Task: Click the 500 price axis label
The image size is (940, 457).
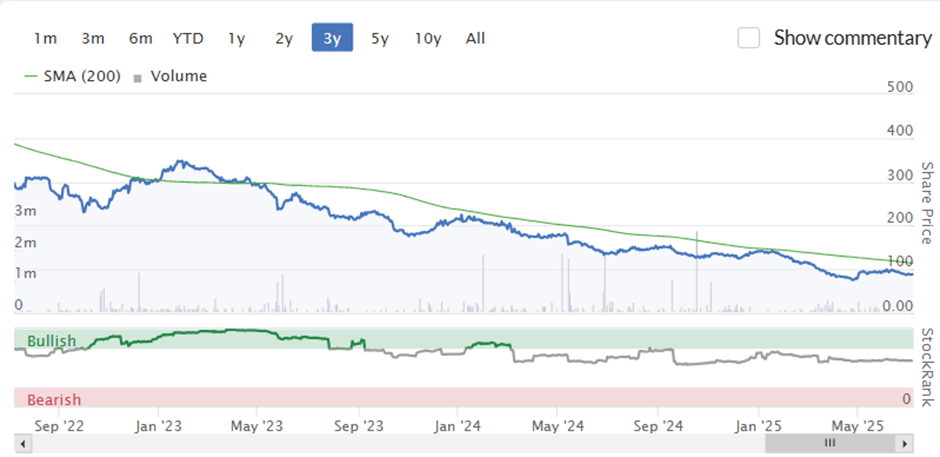Action: pos(900,87)
